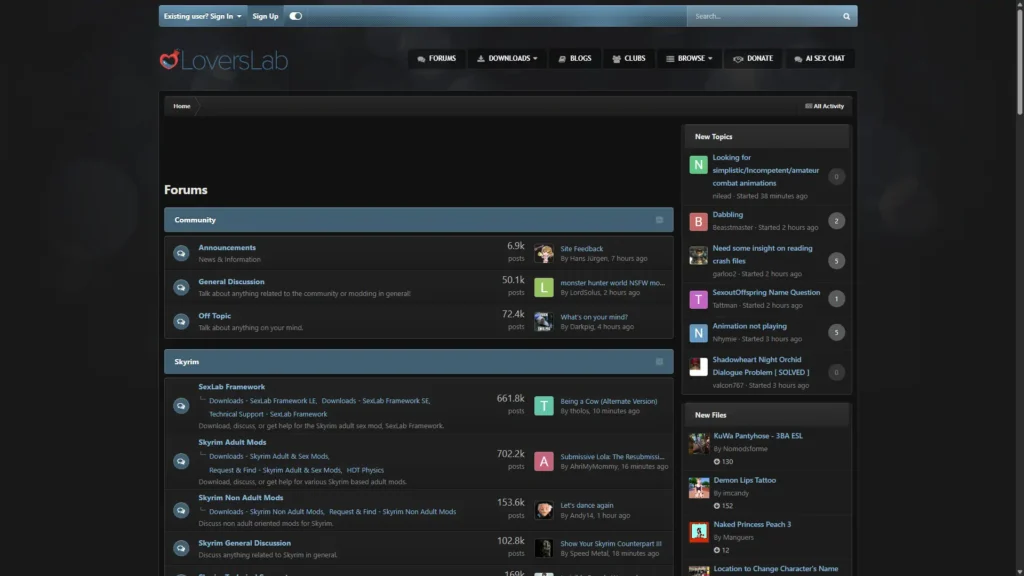1024x576 pixels.
Task: Click the Announcements forum bubble icon
Action: coord(181,253)
